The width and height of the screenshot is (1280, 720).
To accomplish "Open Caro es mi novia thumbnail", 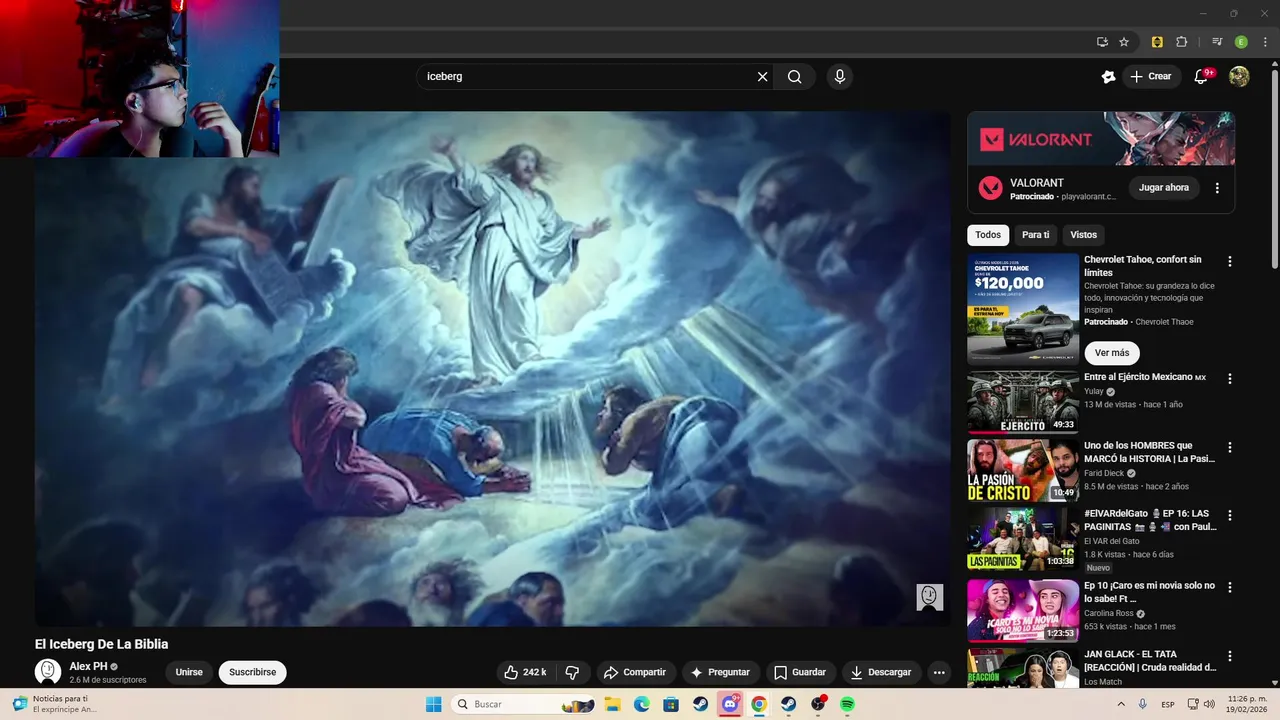I will [1023, 611].
